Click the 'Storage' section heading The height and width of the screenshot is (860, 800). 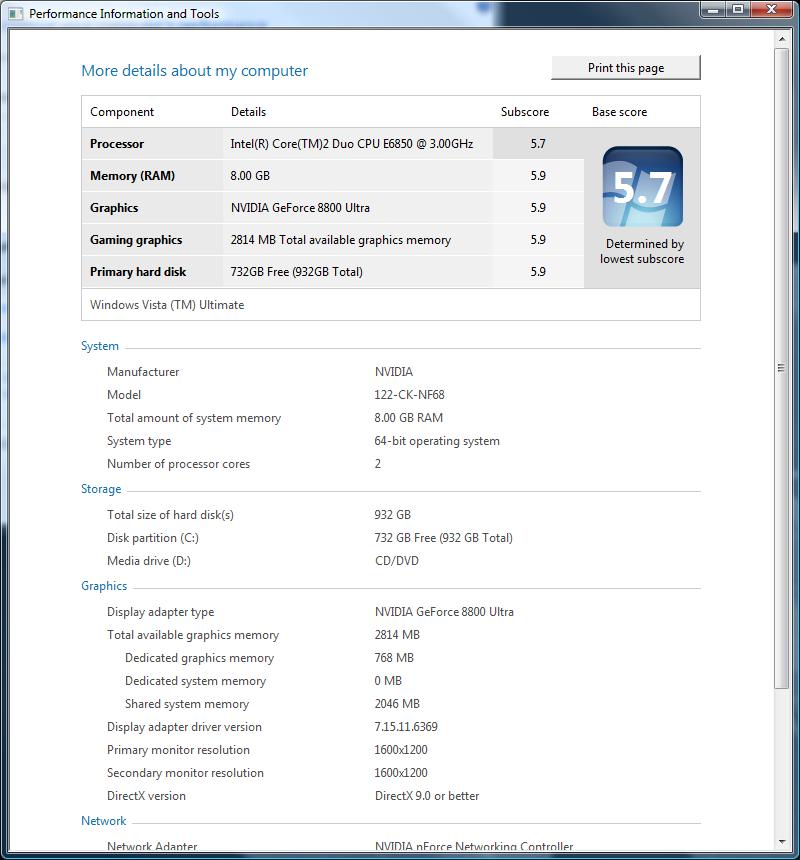tap(101, 489)
